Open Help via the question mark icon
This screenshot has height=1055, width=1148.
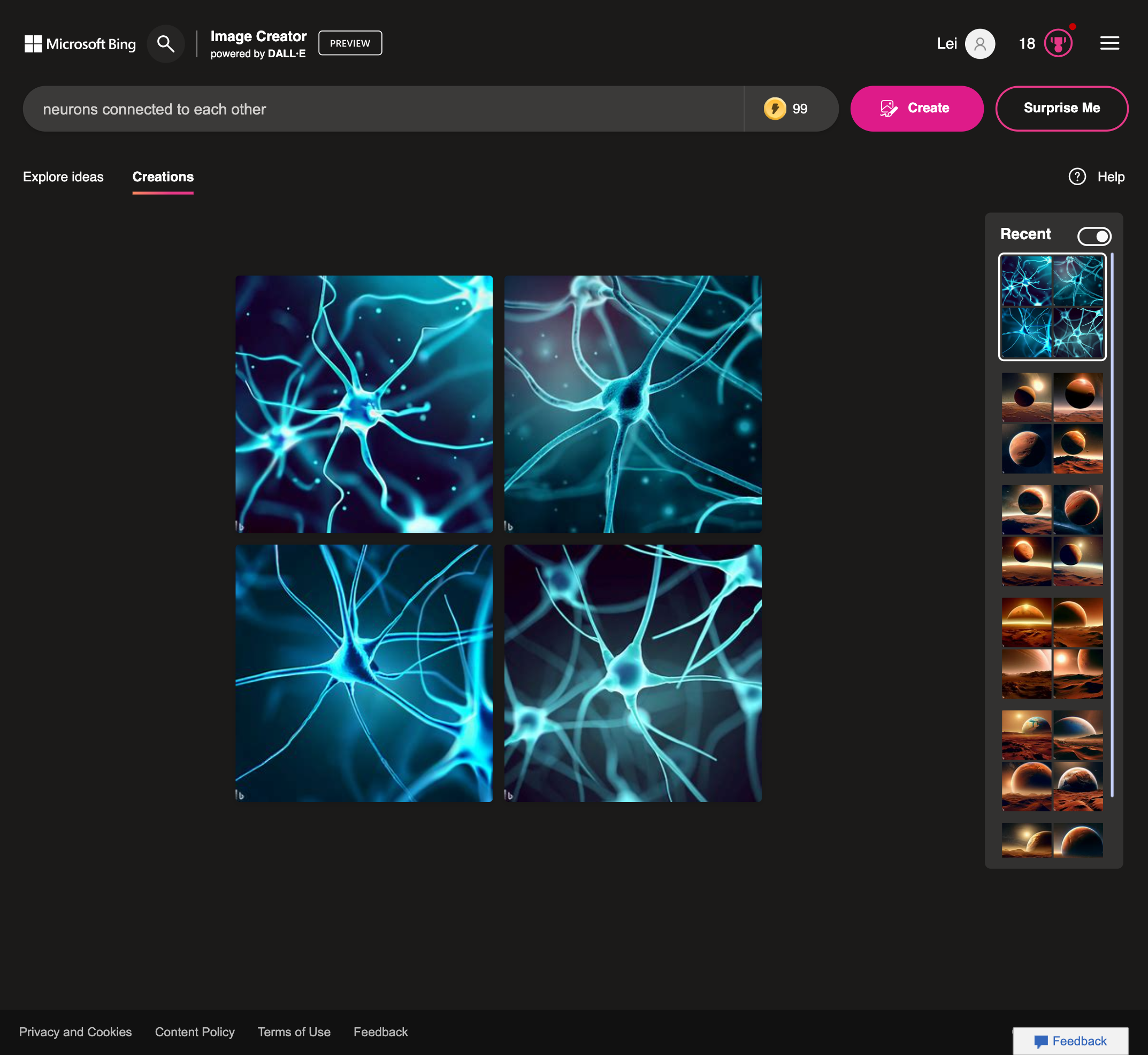click(x=1078, y=177)
